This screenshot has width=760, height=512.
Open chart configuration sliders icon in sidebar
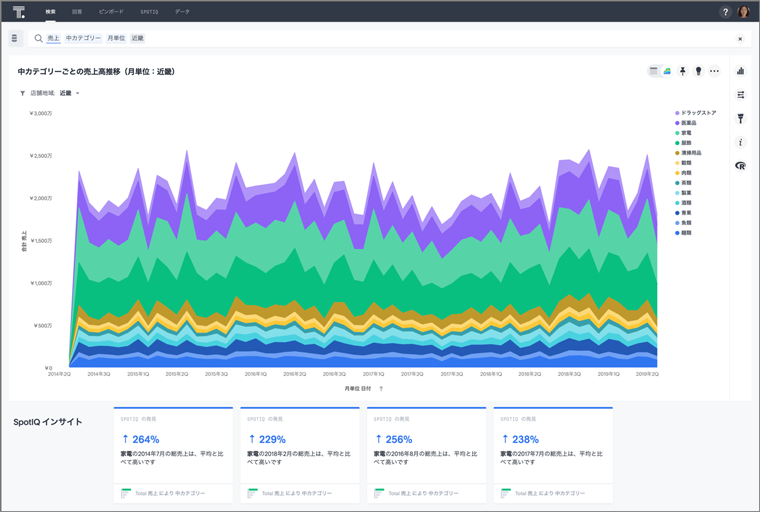click(x=741, y=95)
